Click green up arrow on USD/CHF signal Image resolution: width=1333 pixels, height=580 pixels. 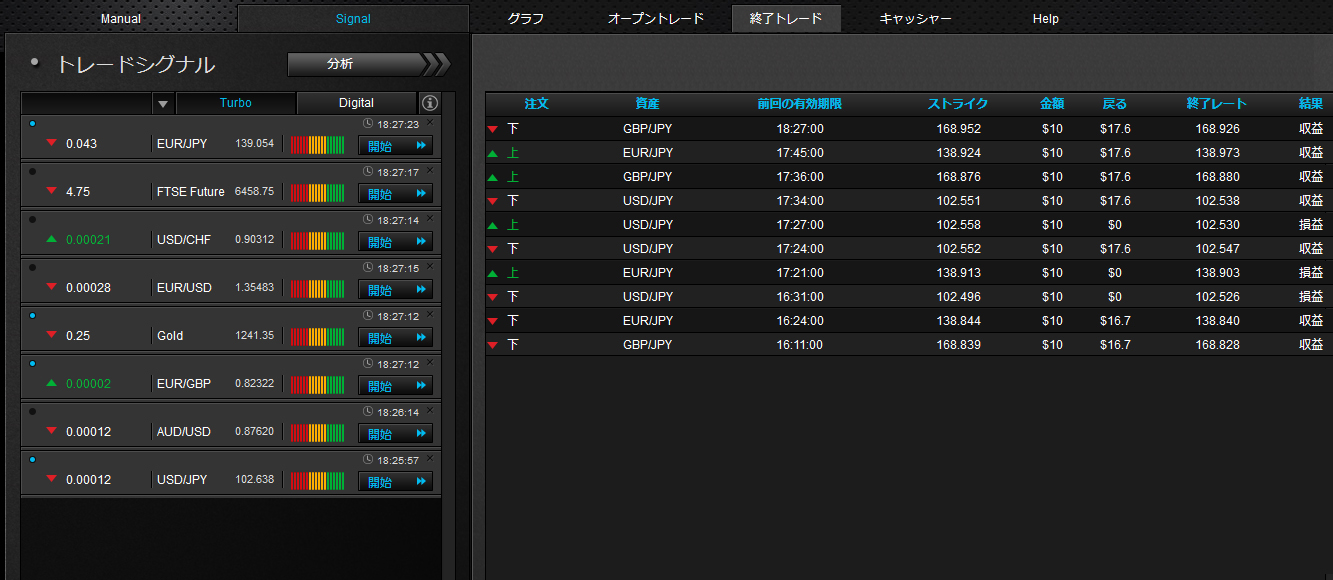point(52,239)
